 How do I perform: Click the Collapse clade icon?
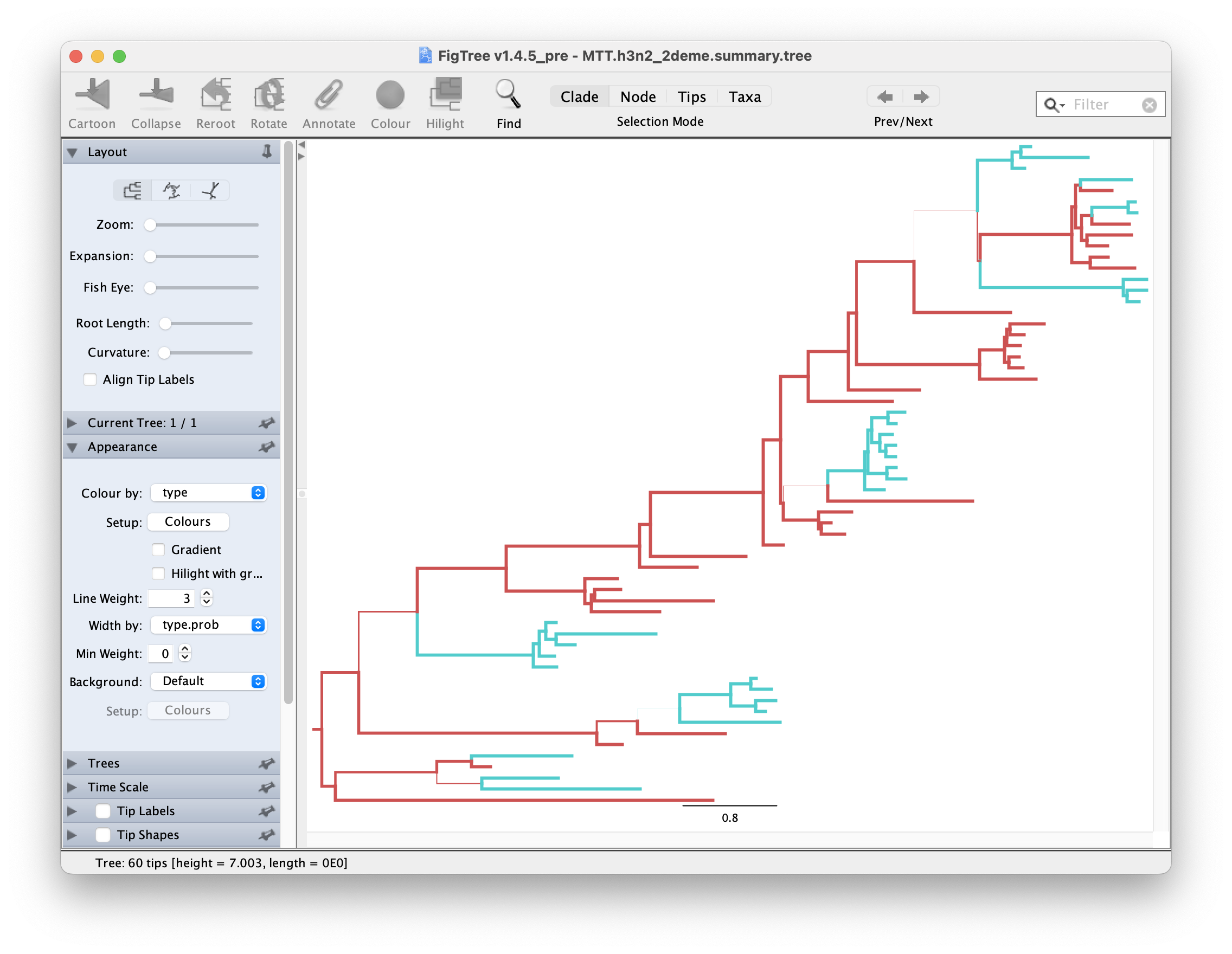(156, 94)
